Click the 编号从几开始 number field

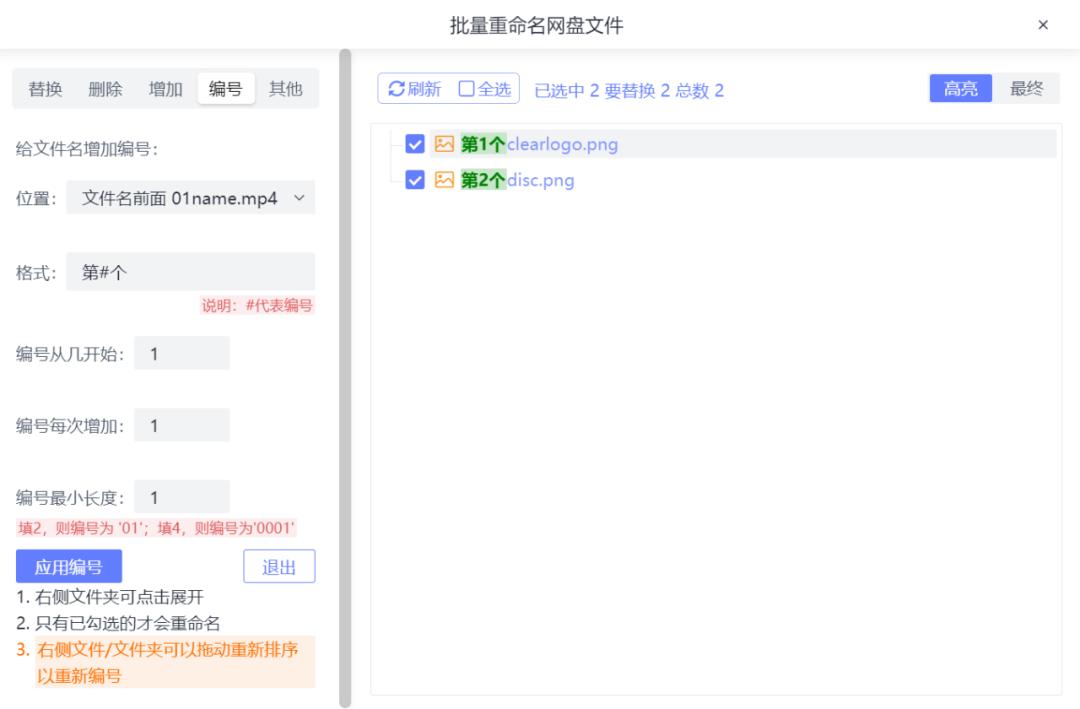(x=182, y=353)
